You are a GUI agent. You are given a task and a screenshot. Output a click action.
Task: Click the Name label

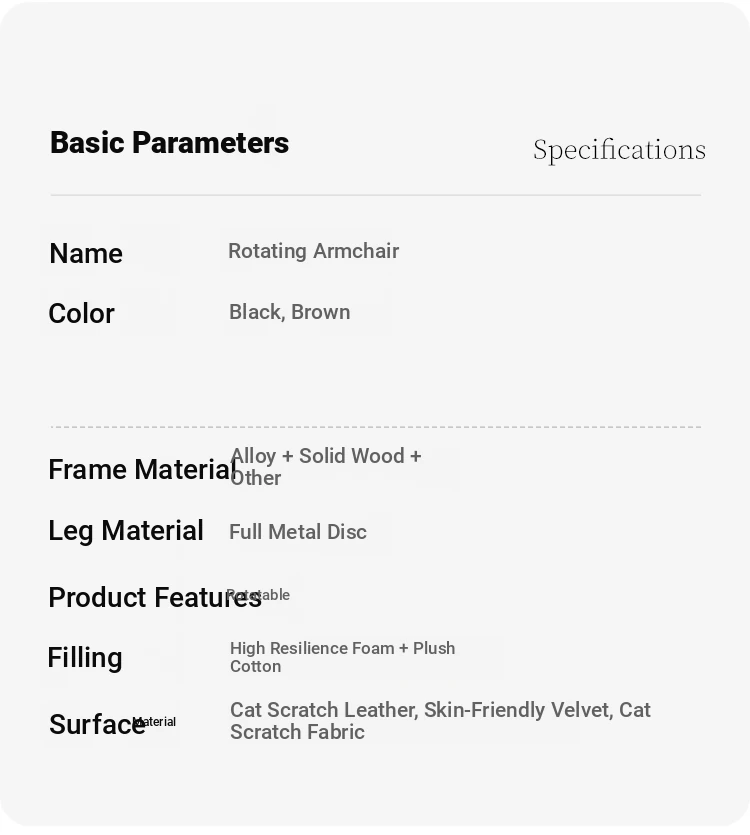coord(86,253)
